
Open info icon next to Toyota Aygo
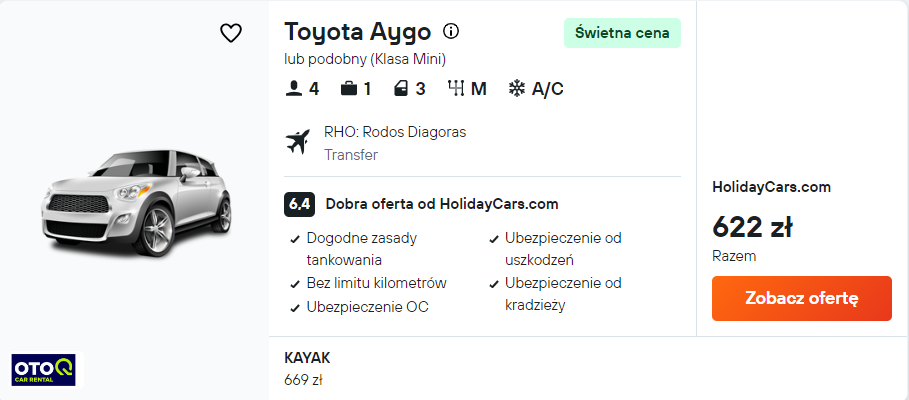[x=450, y=31]
